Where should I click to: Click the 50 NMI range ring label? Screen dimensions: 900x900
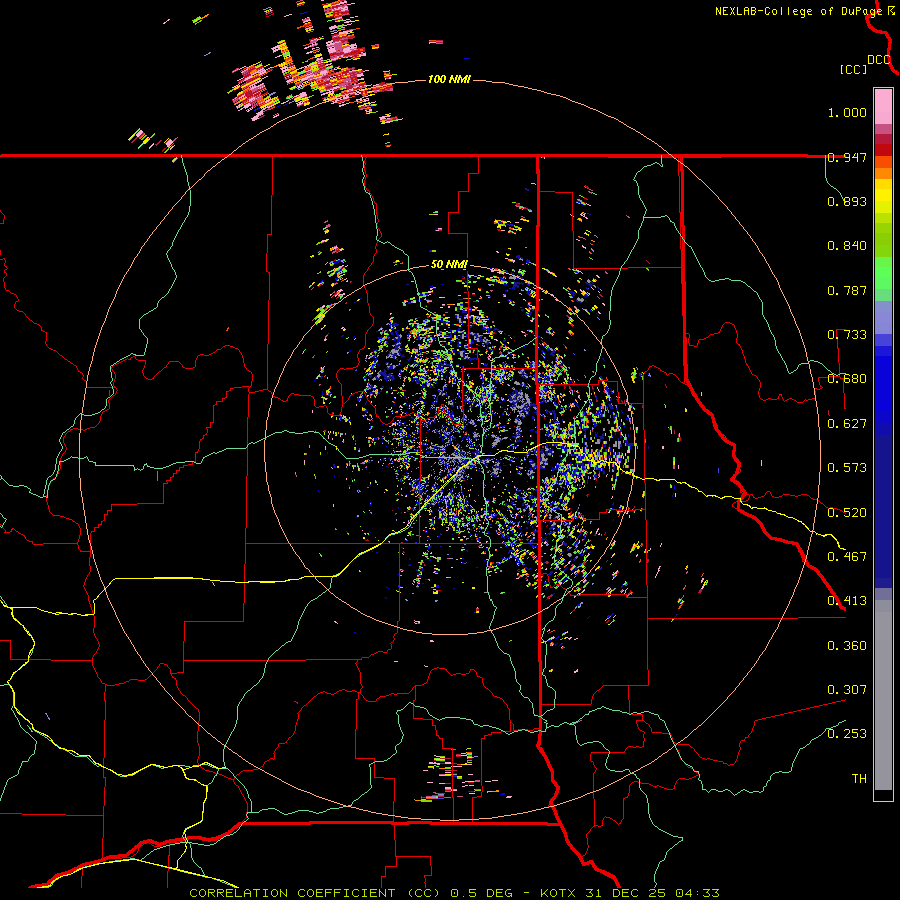coord(449,265)
